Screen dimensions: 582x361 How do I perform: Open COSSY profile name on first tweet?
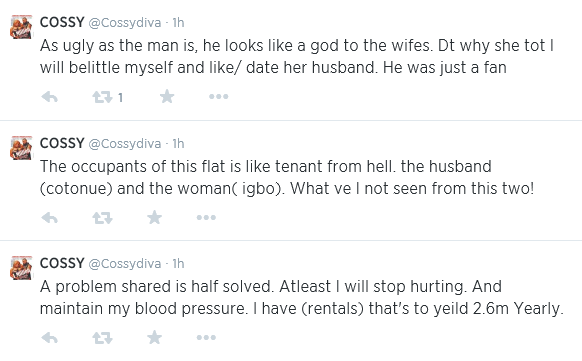click(62, 22)
